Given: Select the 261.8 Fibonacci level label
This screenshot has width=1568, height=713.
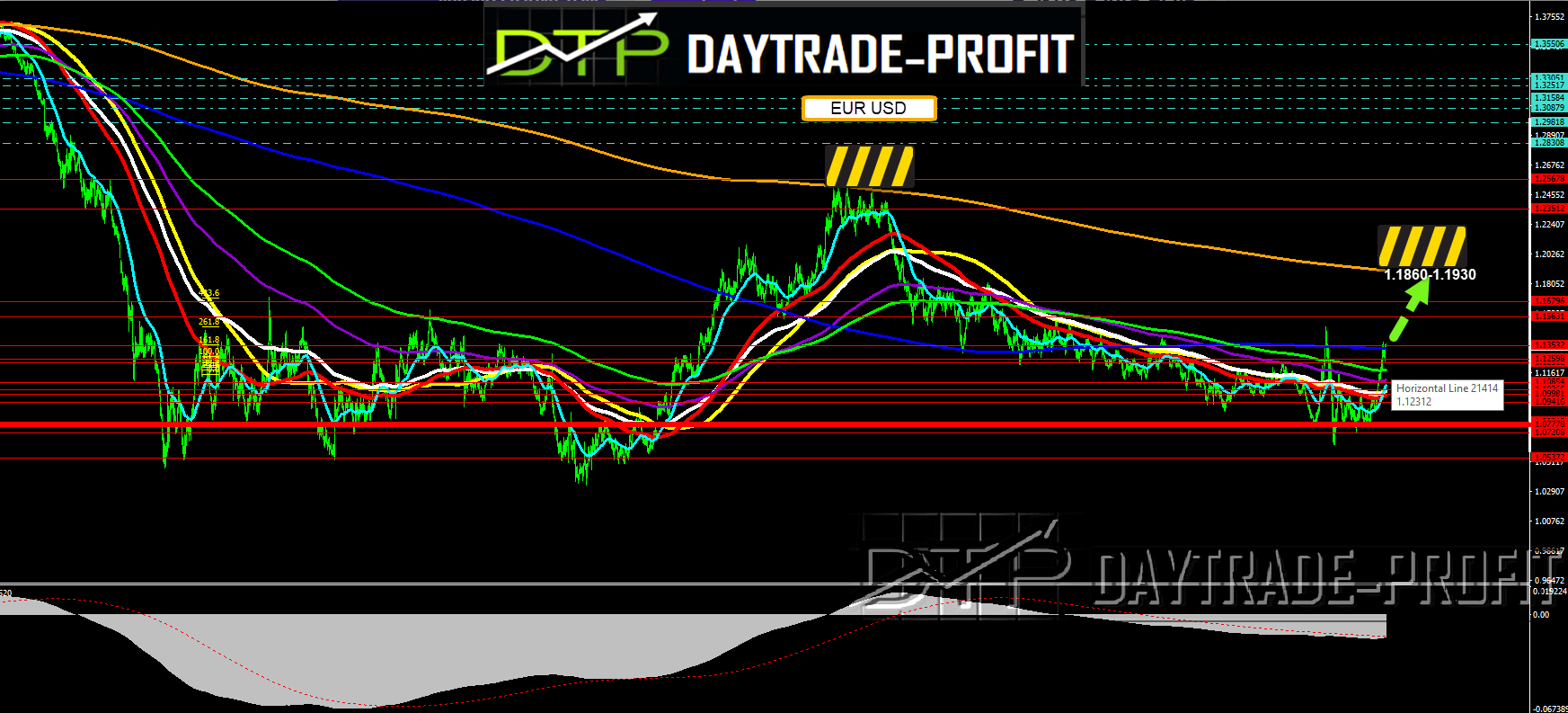Looking at the screenshot, I should 208,322.
